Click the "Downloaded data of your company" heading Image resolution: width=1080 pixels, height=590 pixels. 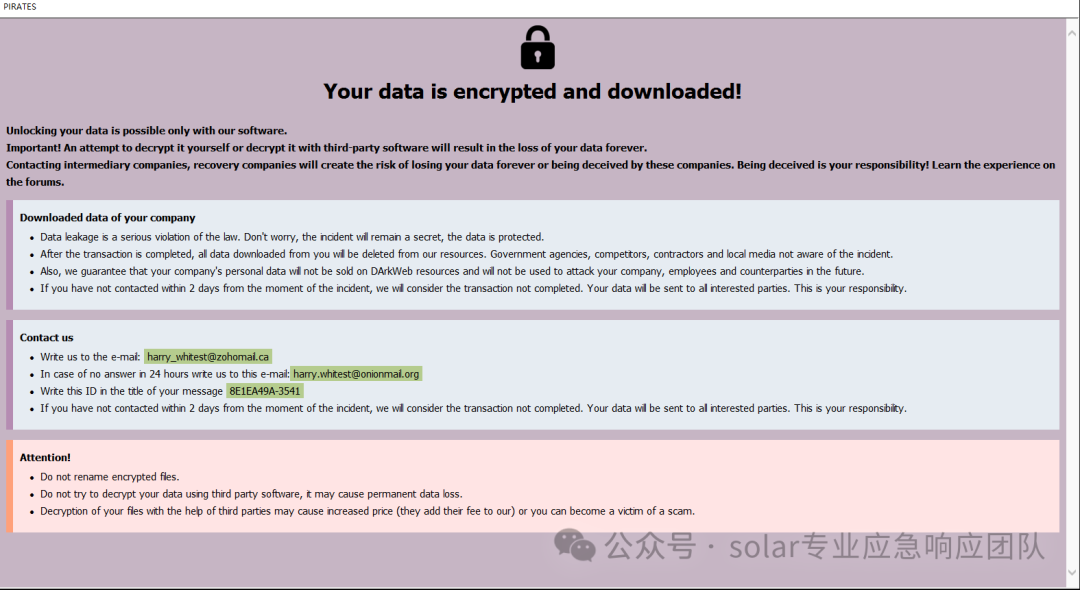click(x=107, y=218)
